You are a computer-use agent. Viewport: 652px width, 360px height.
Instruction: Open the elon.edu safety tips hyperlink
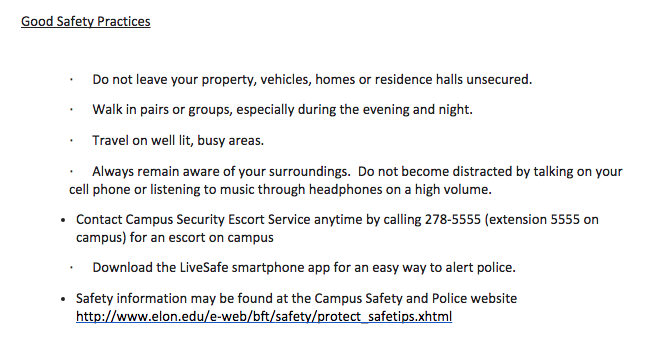point(264,317)
